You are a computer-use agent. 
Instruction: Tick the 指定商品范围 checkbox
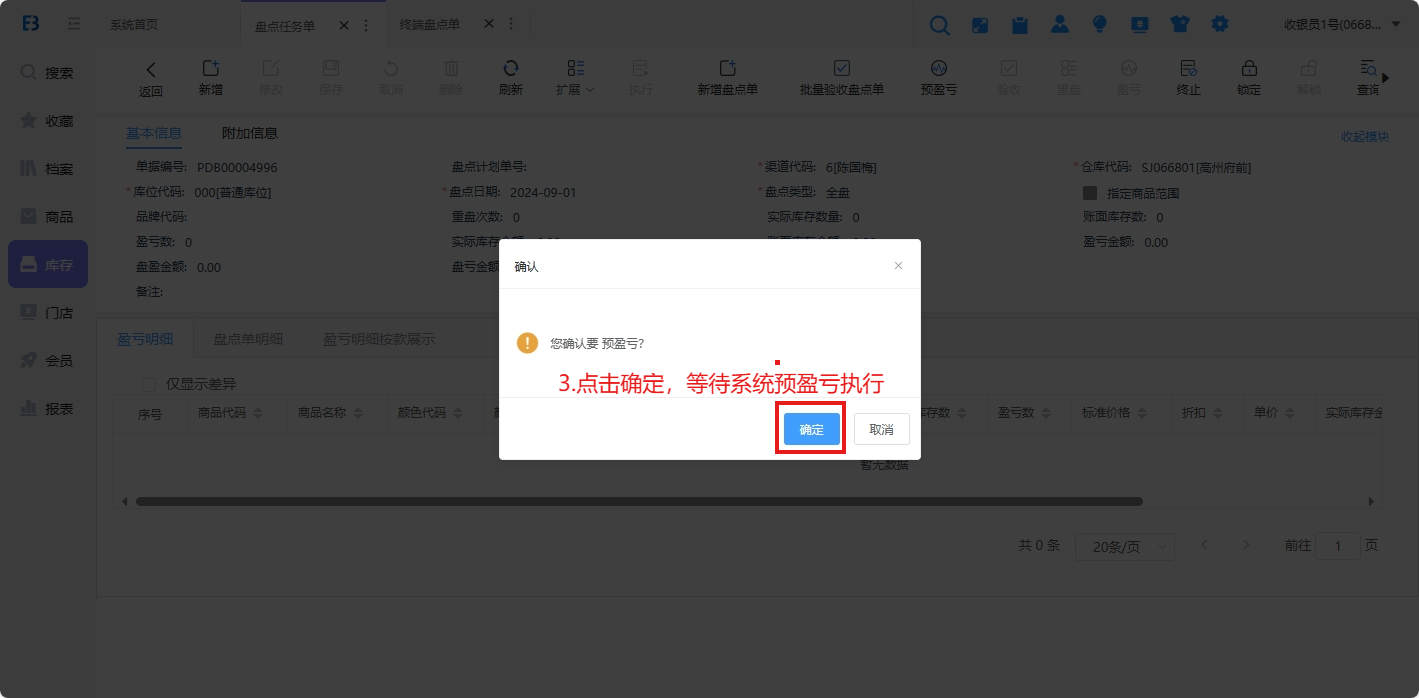tap(1090, 193)
